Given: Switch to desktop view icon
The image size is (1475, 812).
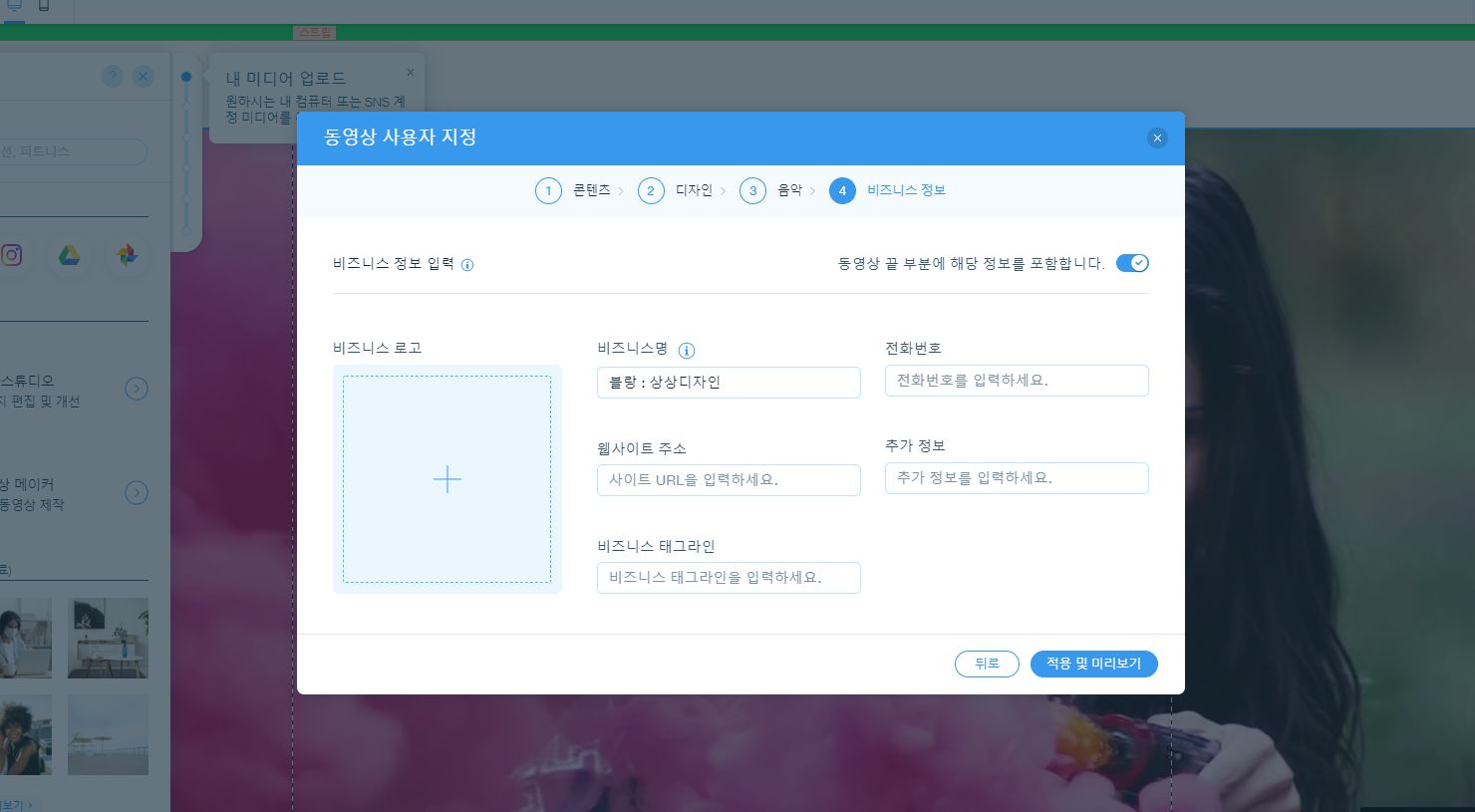Looking at the screenshot, I should pos(15,6).
